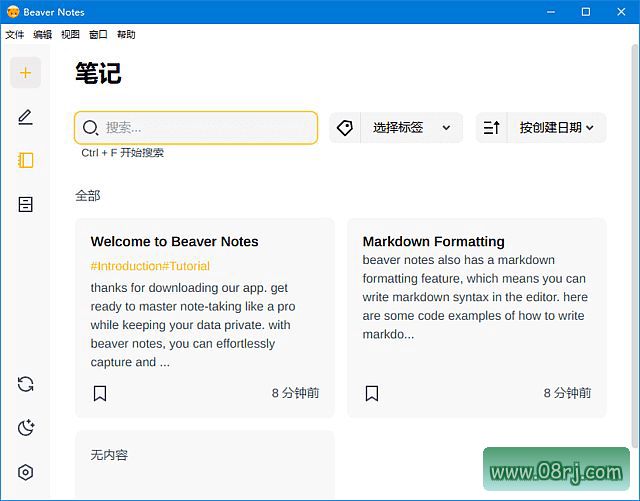The image size is (640, 501).
Task: Open the archive icon in sidebar
Action: pyautogui.click(x=25, y=204)
